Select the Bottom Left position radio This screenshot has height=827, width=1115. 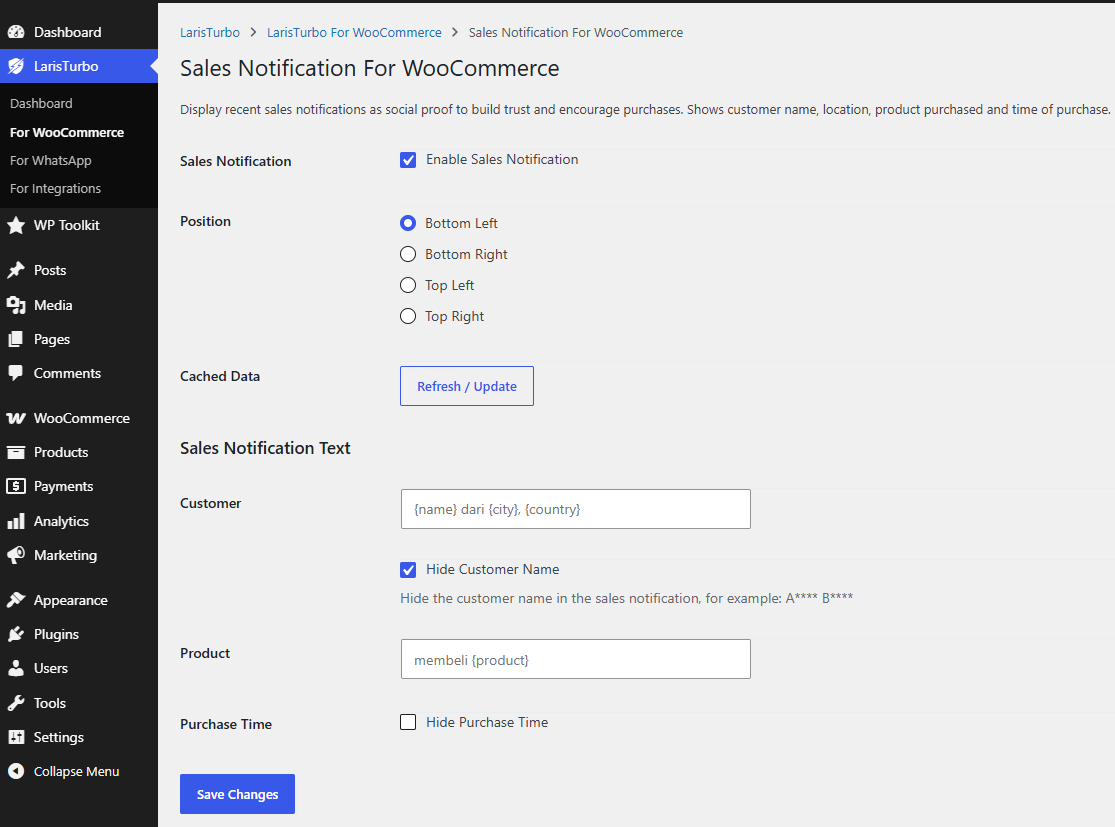click(408, 223)
